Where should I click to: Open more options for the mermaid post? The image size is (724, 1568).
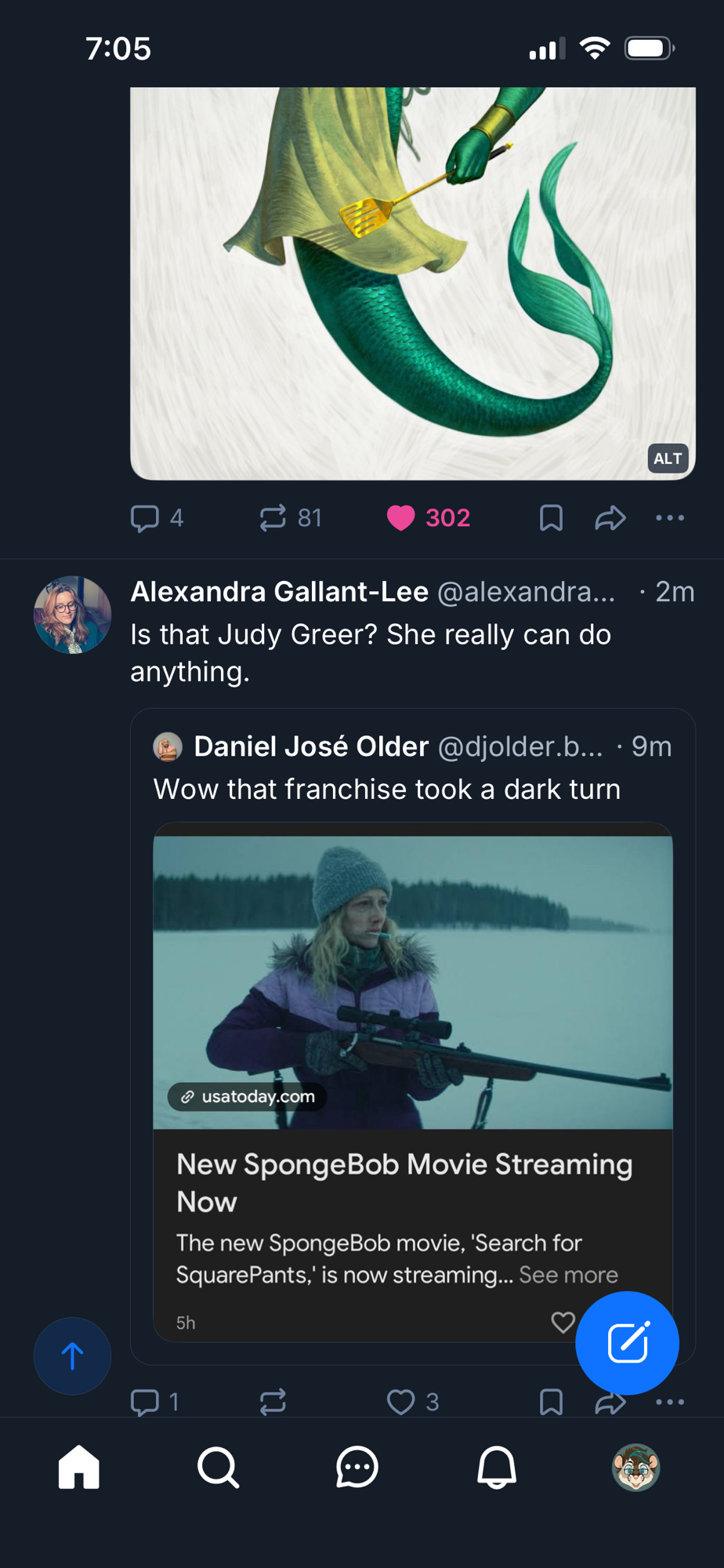click(x=670, y=518)
